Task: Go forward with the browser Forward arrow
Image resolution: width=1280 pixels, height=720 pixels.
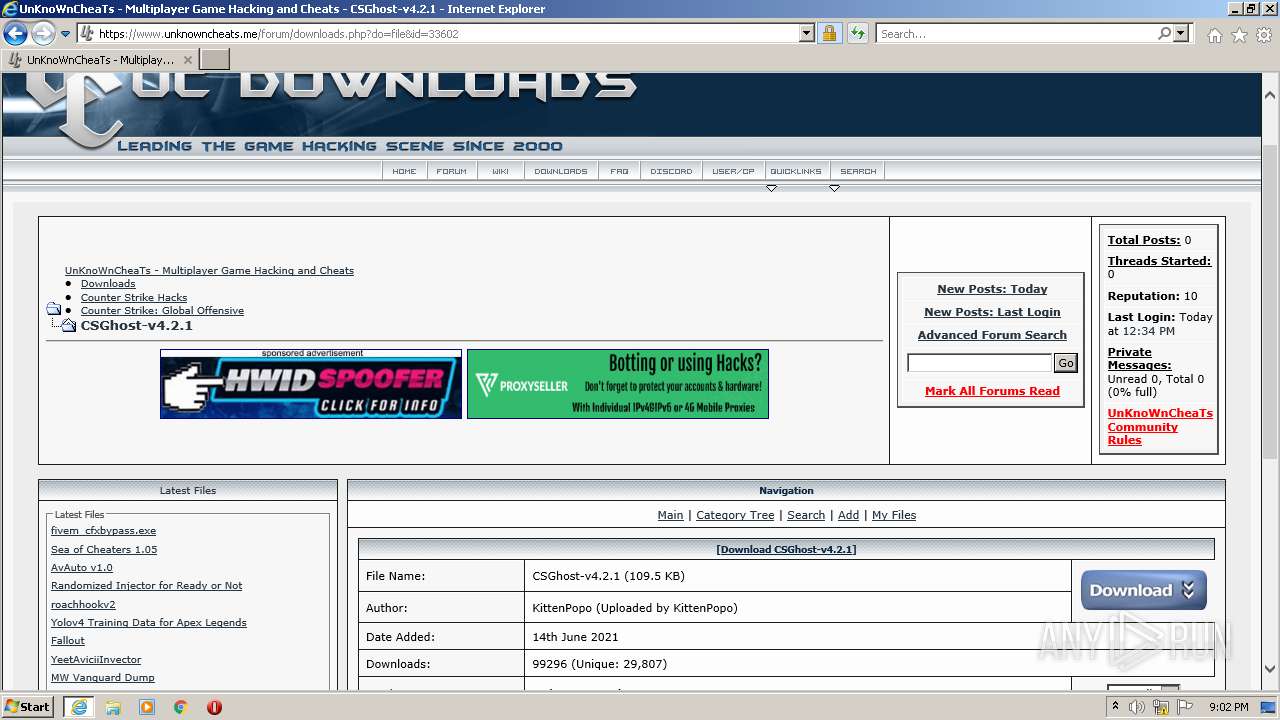Action: pyautogui.click(x=43, y=33)
